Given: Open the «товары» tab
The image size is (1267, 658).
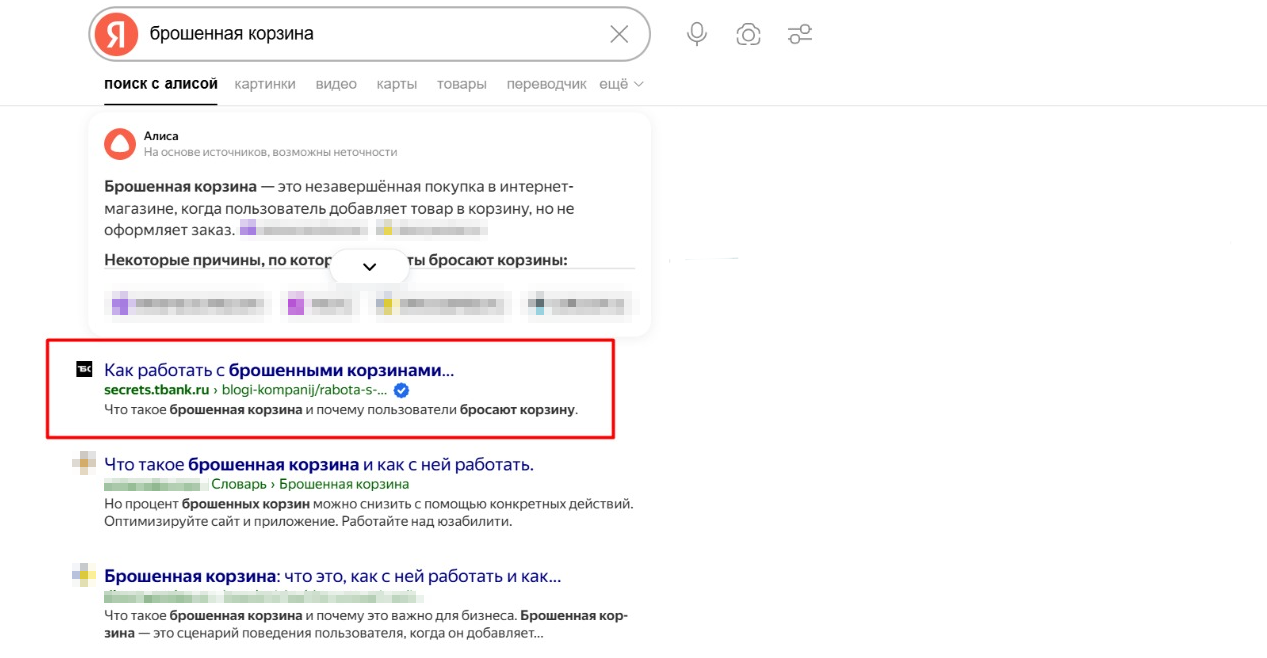Looking at the screenshot, I should (x=461, y=84).
